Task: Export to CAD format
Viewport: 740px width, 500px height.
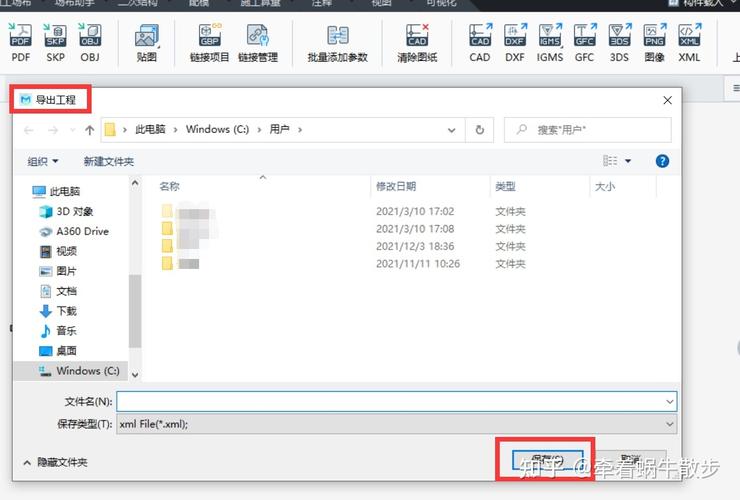Action: 480,42
